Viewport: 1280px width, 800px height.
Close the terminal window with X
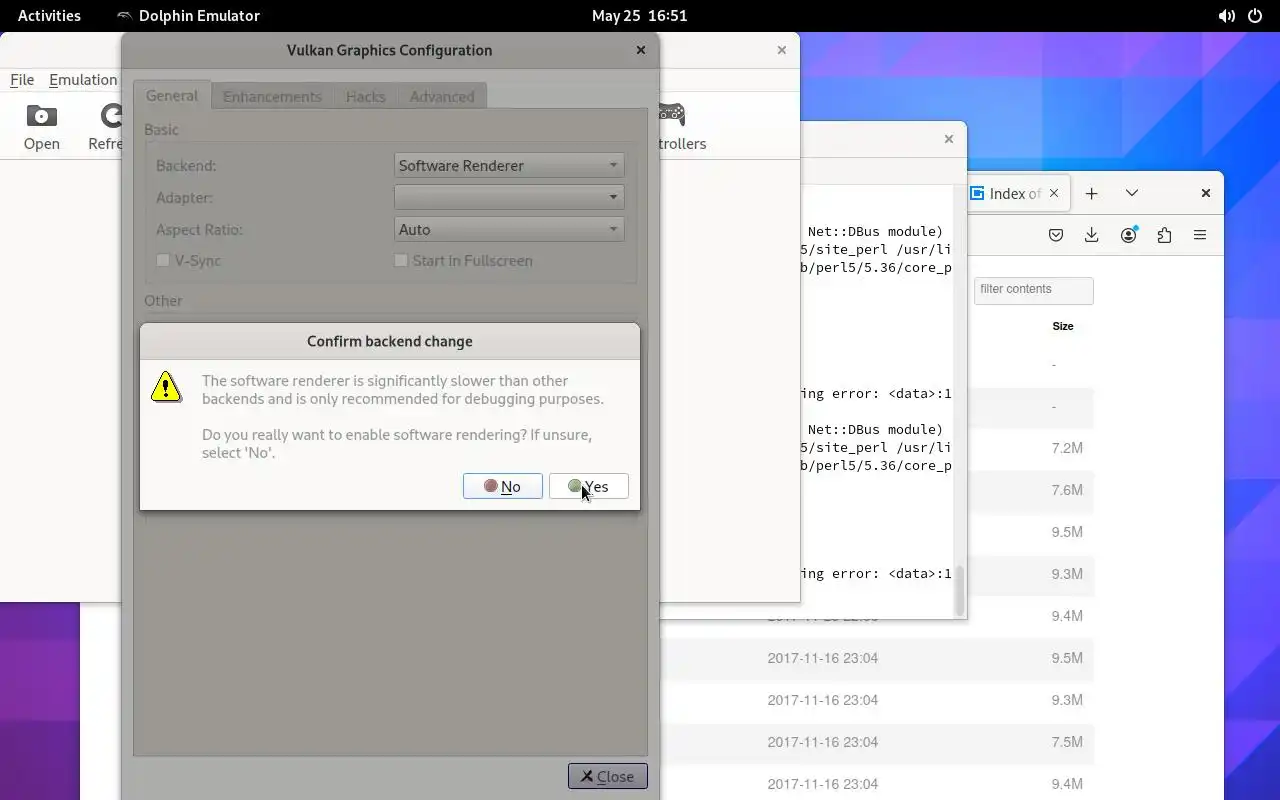949,139
